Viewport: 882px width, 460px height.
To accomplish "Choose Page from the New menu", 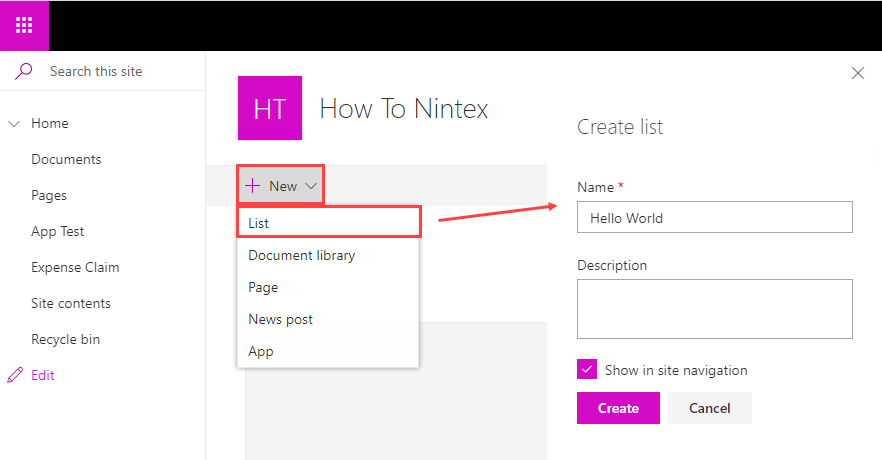I will pyautogui.click(x=328, y=287).
